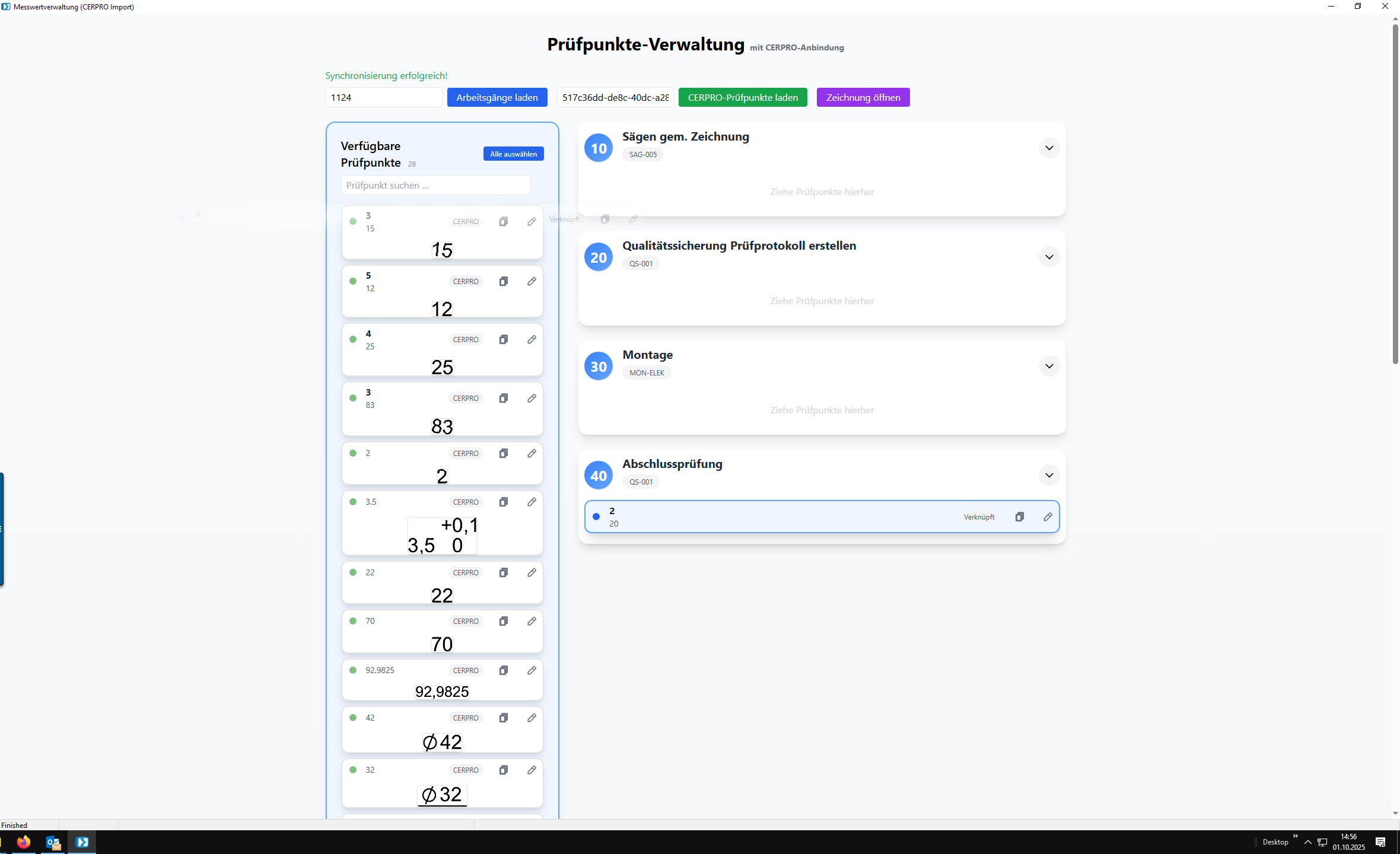Click edit pencil on Prüfpunkt 12 card
Image resolution: width=1400 pixels, height=854 pixels.
coord(532,282)
